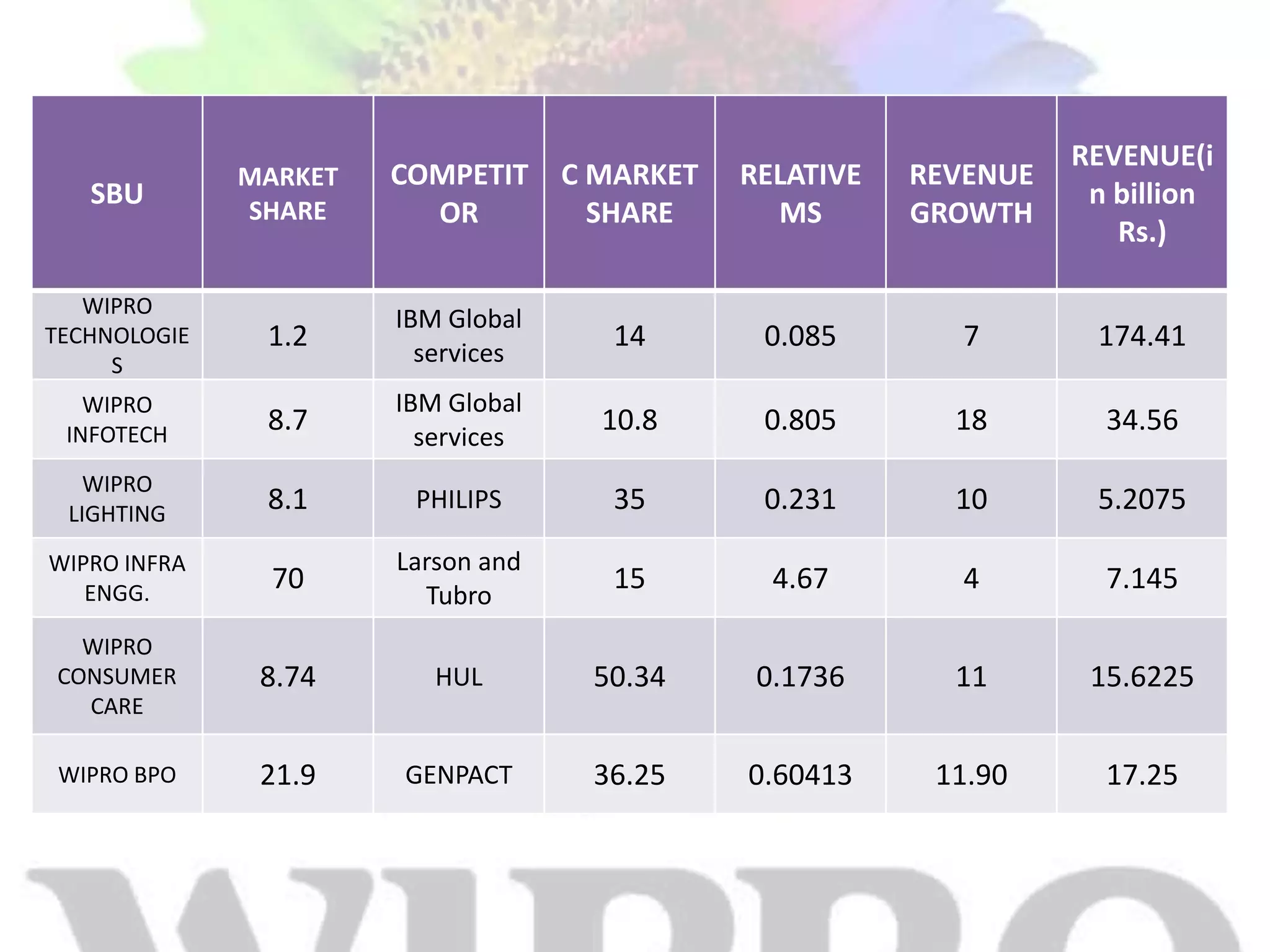Click revenue value 17.25
Viewport: 1270px width, 952px height.
click(1142, 775)
